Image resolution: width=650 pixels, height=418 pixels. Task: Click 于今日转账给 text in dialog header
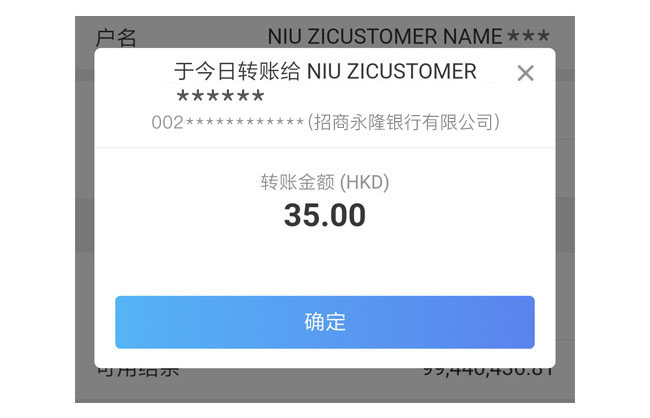click(x=237, y=71)
